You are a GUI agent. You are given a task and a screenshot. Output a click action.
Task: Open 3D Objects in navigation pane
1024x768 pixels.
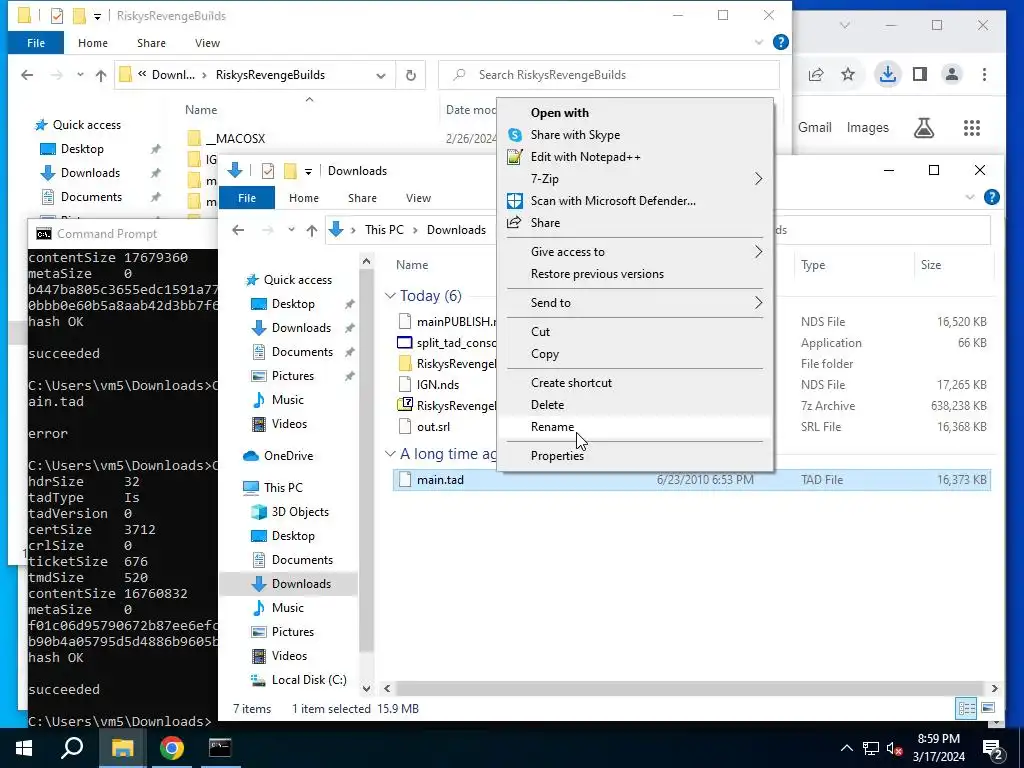tap(300, 512)
